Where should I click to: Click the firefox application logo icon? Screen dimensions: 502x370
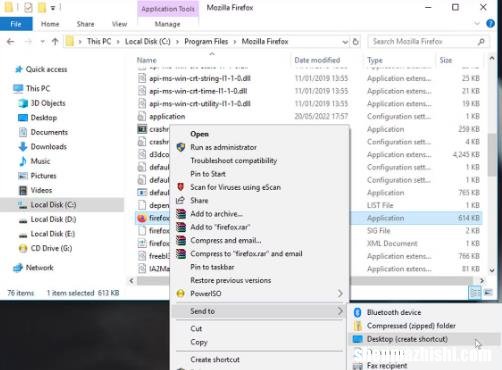142,218
